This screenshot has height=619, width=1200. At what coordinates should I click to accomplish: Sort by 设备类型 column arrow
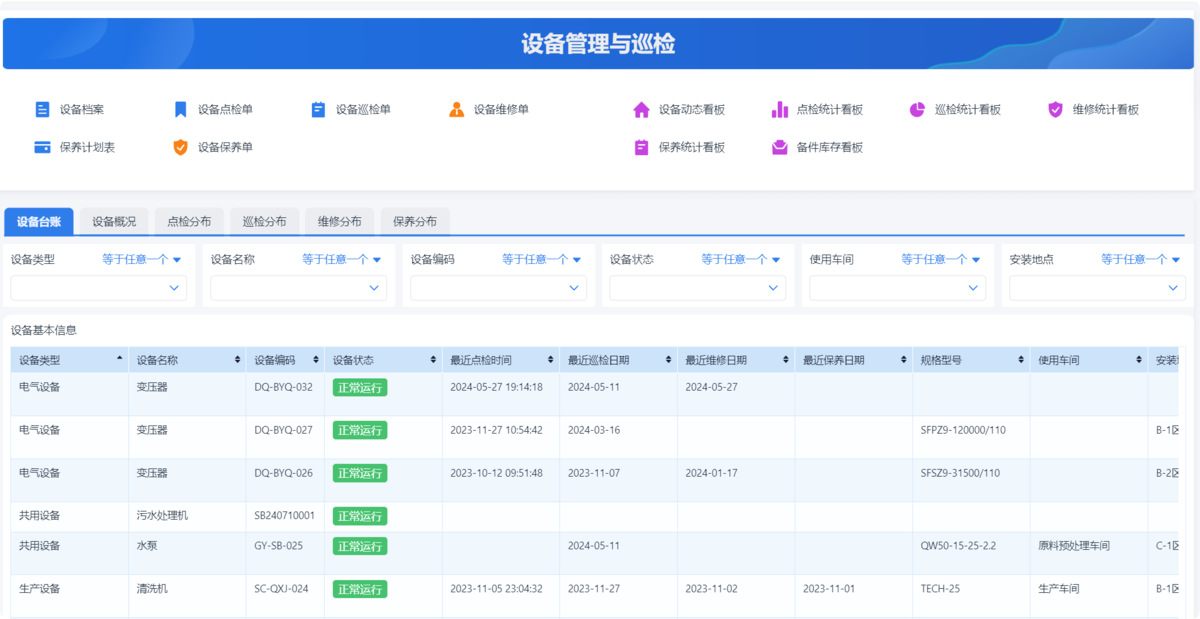click(x=120, y=358)
